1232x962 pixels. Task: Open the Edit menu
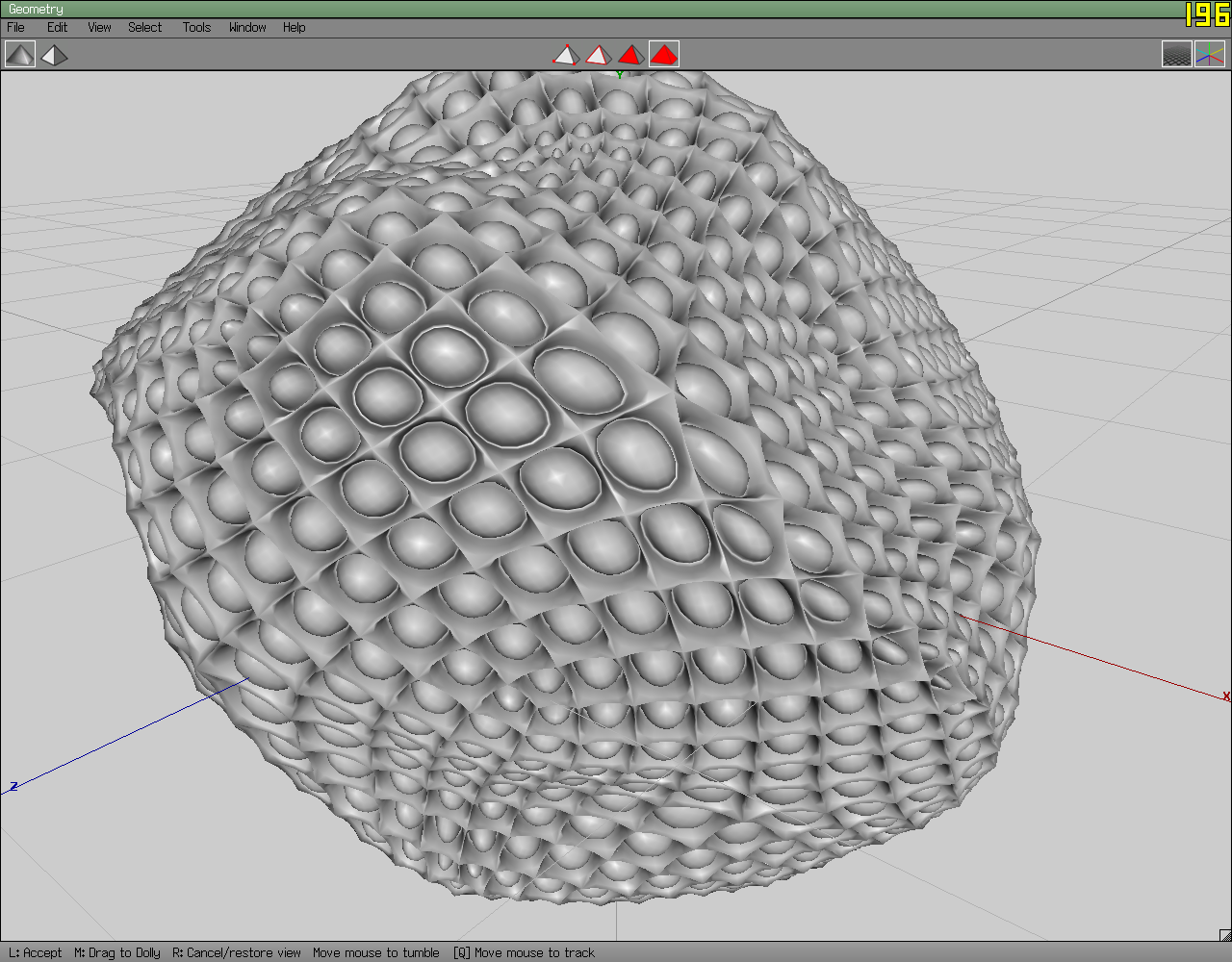point(58,27)
